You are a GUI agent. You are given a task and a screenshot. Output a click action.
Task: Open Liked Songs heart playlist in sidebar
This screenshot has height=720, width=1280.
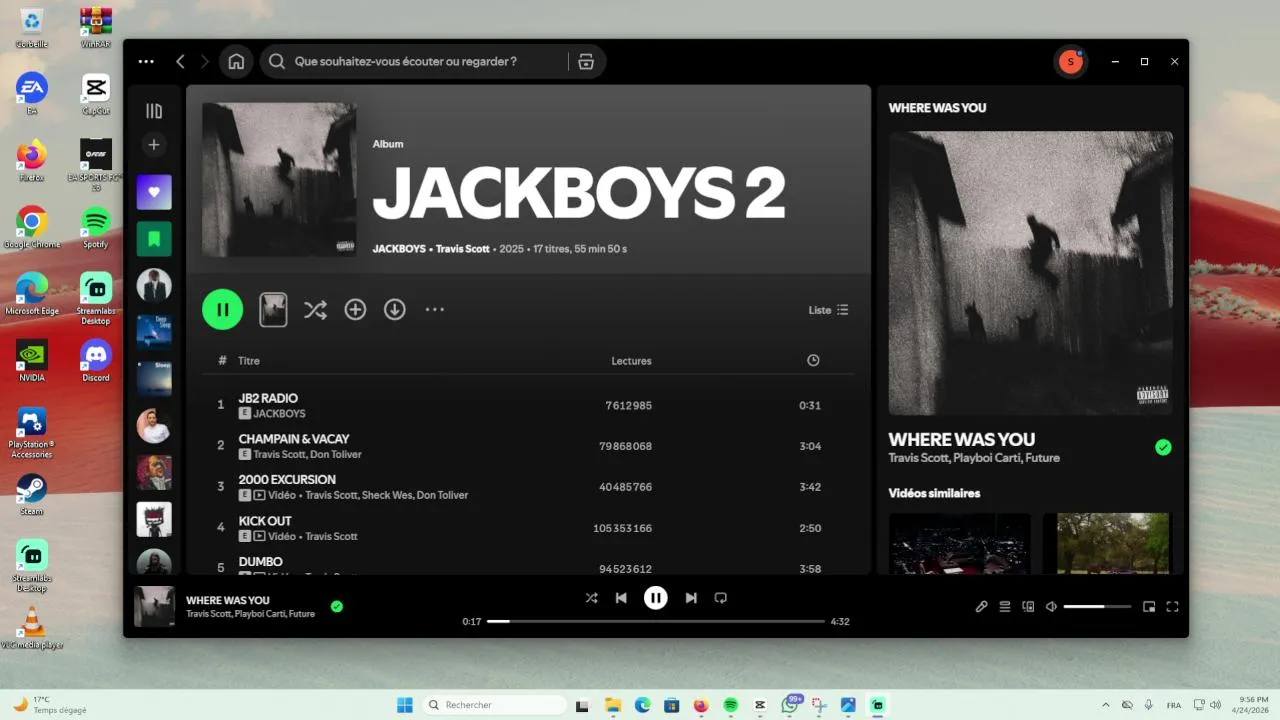(154, 192)
